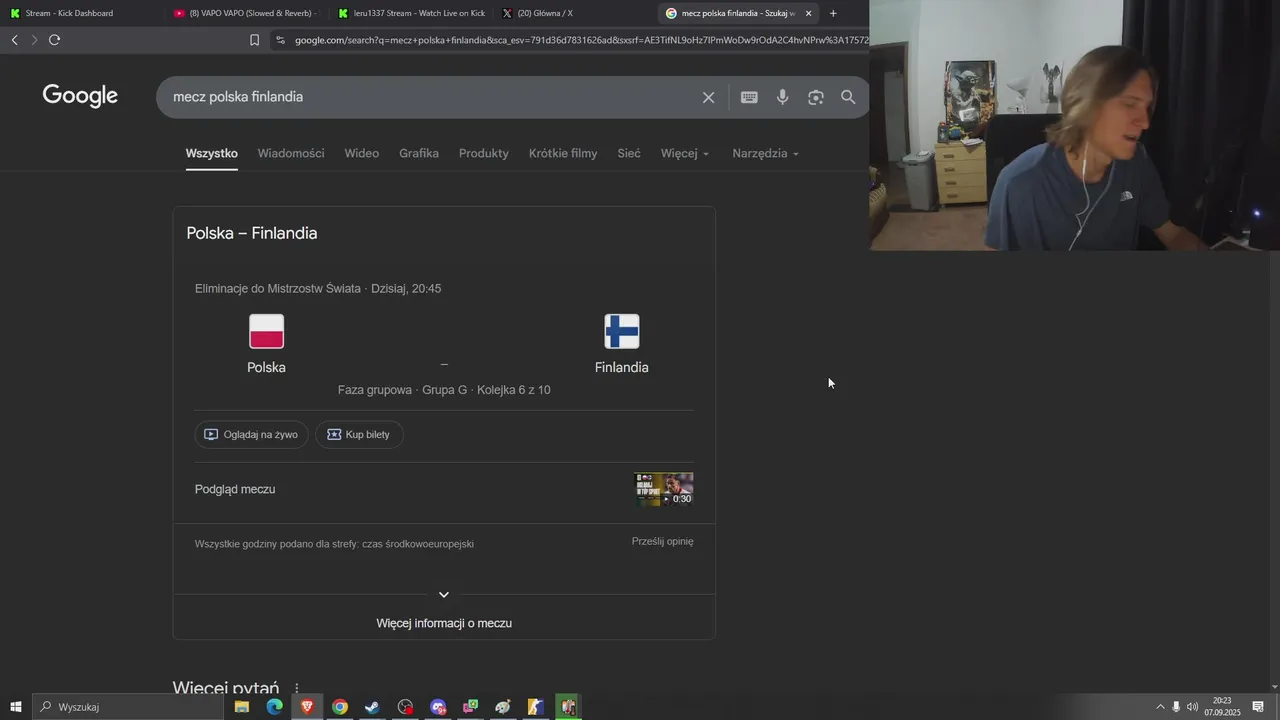Open the Windows Start menu

[15, 707]
